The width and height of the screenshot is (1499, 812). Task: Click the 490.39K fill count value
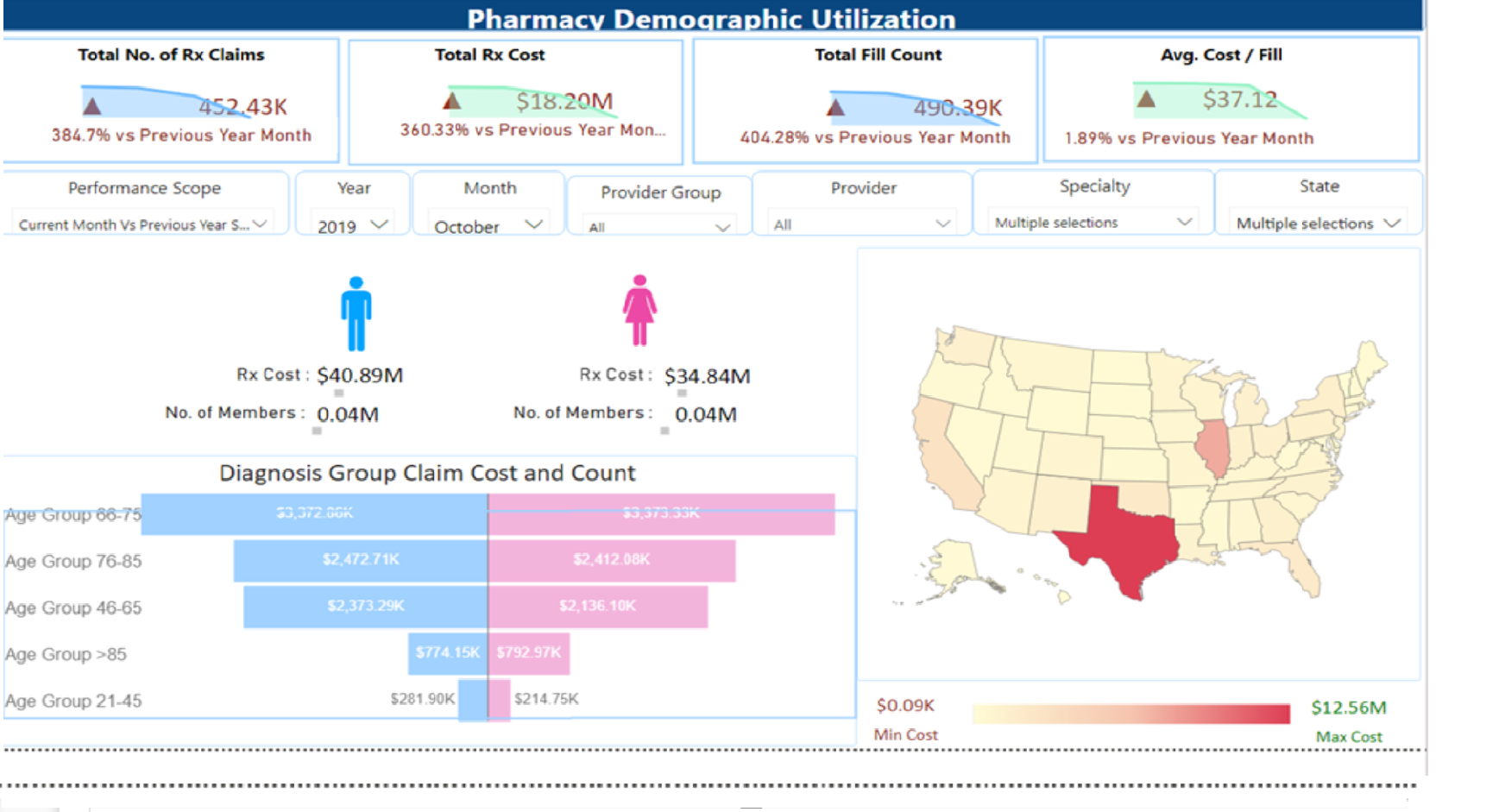[x=958, y=108]
